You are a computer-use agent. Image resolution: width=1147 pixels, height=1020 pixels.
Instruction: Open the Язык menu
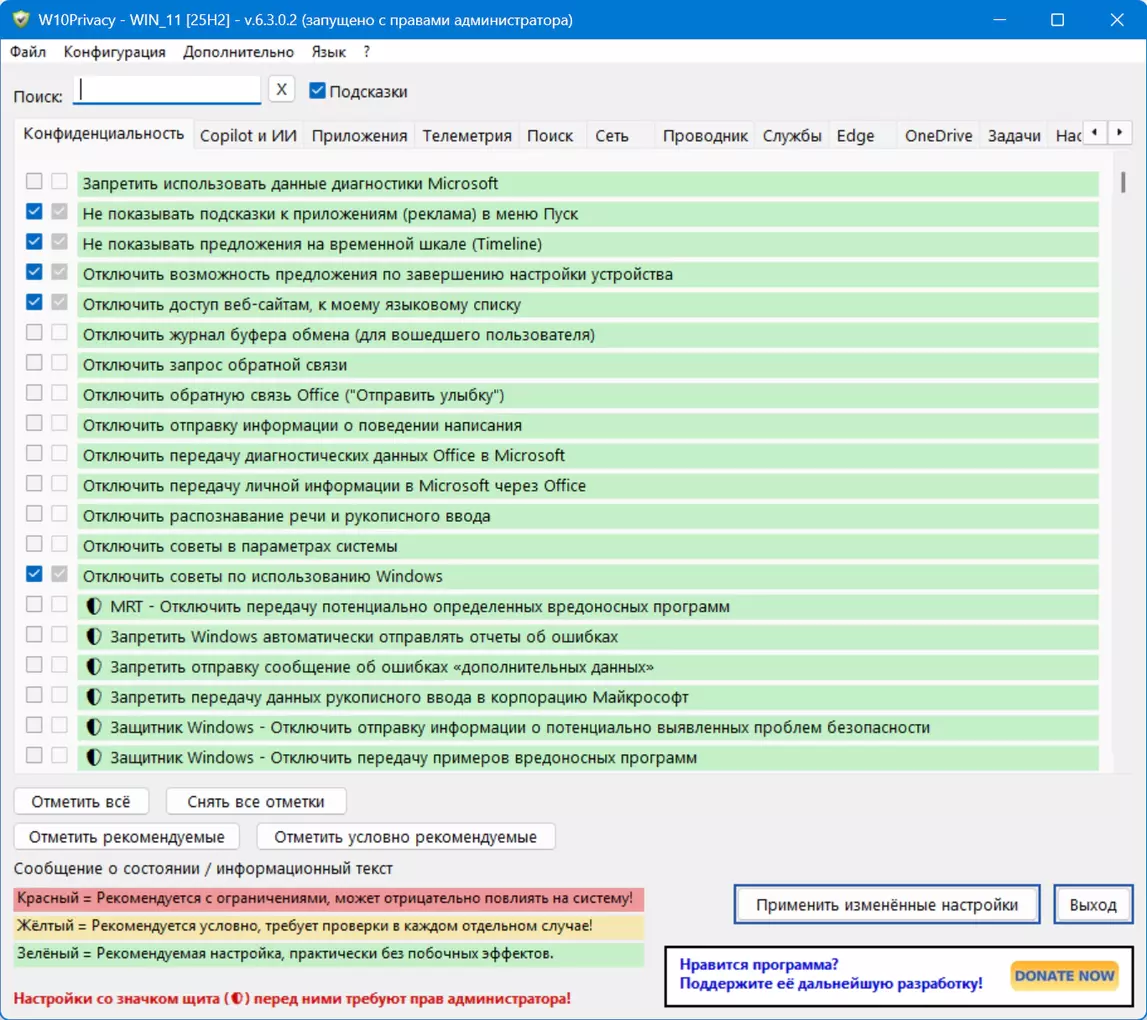(x=328, y=52)
